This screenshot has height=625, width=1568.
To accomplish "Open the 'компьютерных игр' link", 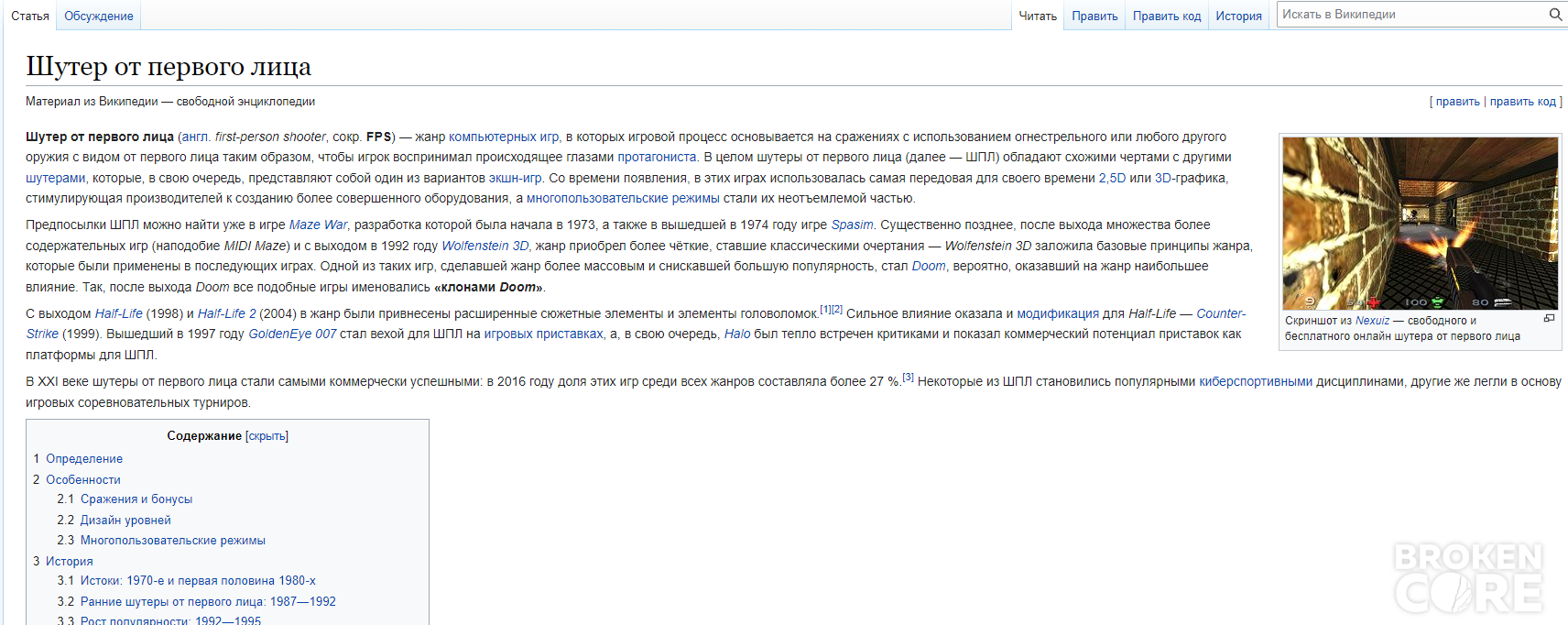I will coord(504,137).
